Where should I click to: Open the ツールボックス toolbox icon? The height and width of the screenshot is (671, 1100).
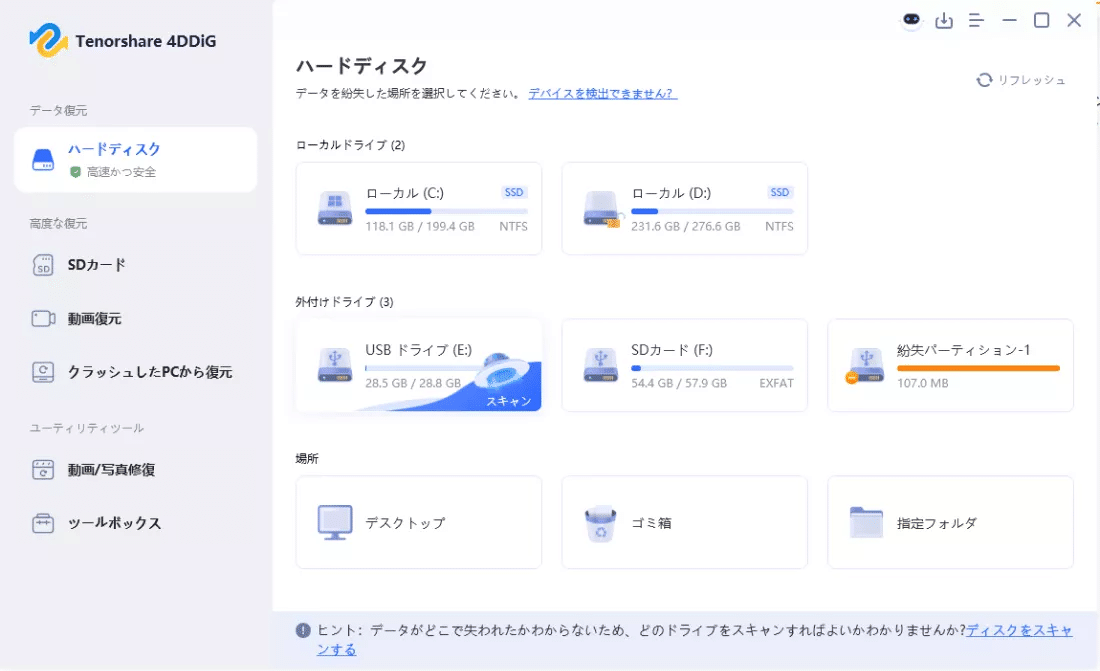tap(43, 523)
